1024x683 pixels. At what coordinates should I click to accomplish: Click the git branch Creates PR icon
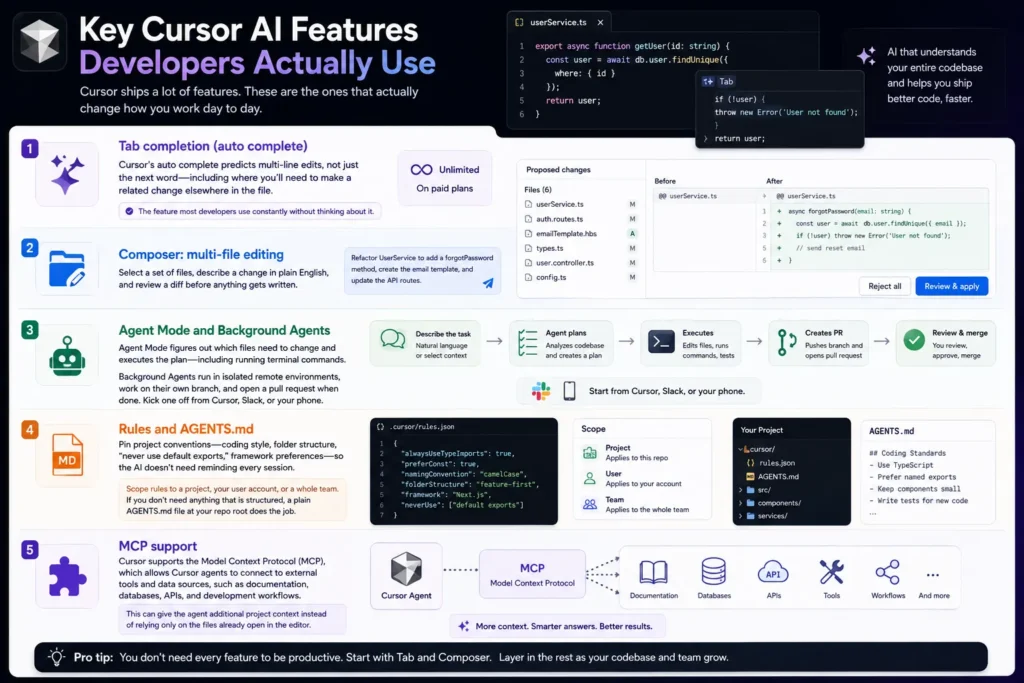point(786,342)
